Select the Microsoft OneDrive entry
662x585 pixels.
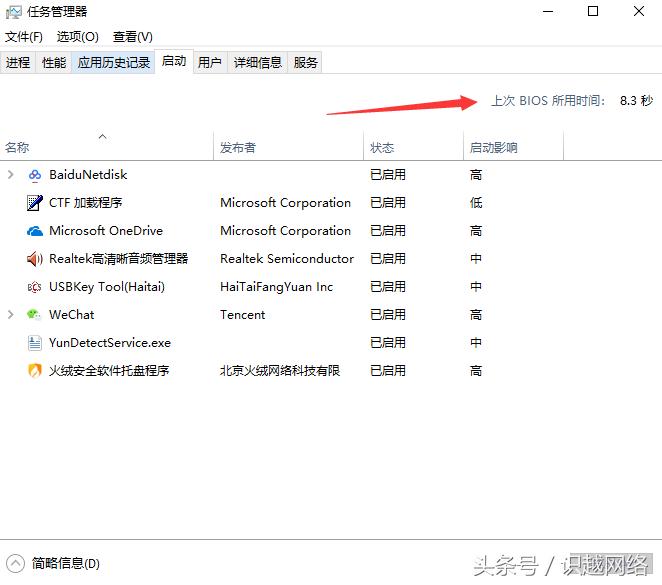(x=106, y=231)
